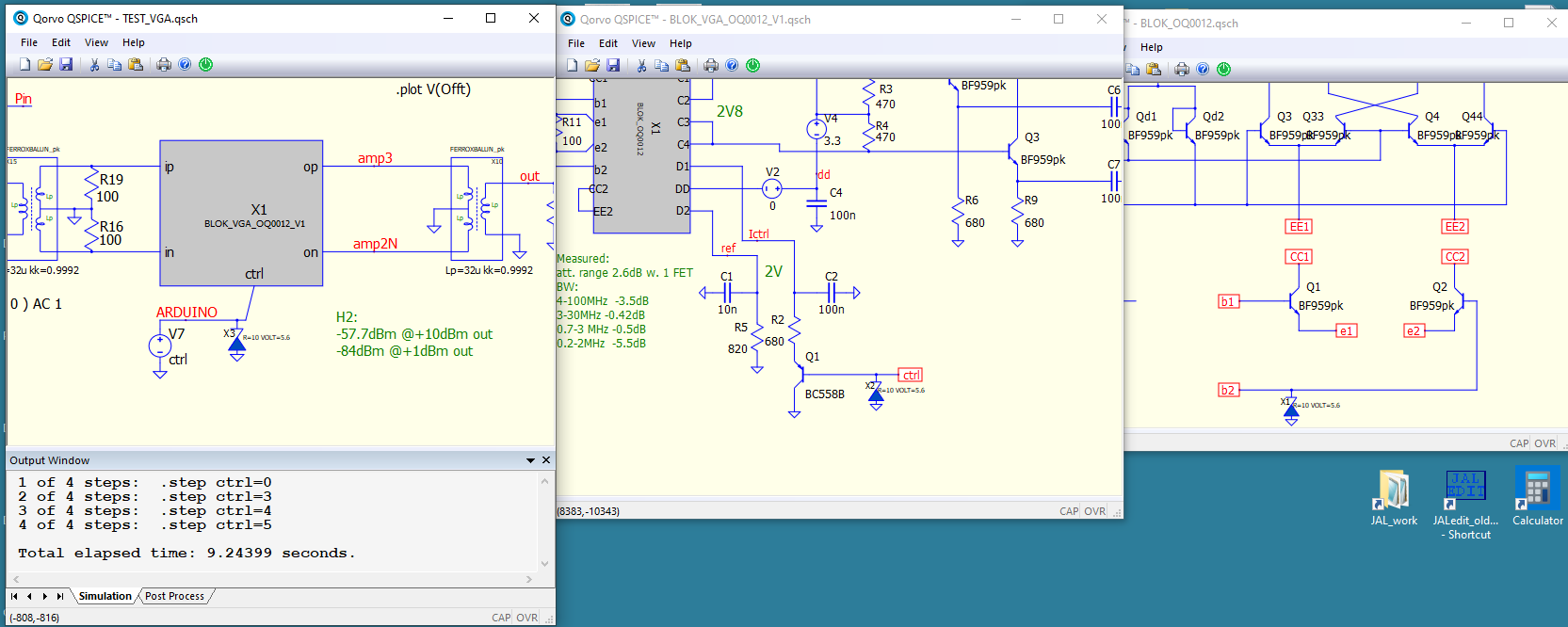Select the ARDUINO label in TEST_VGA schematic

(x=186, y=313)
